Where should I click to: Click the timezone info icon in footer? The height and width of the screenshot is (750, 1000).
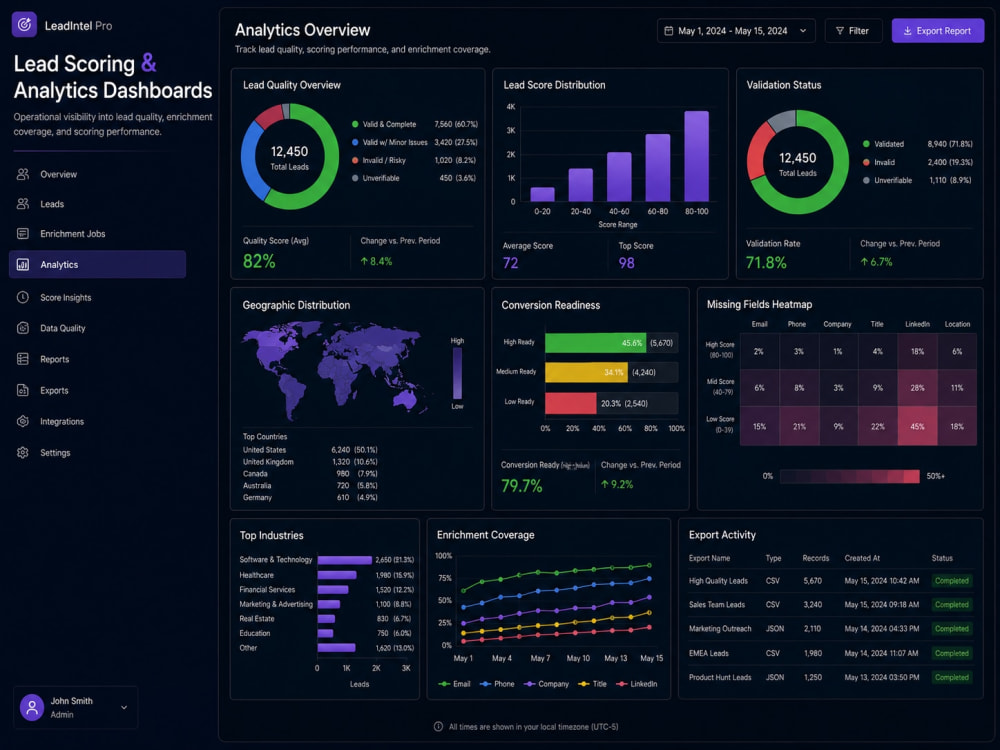click(438, 726)
